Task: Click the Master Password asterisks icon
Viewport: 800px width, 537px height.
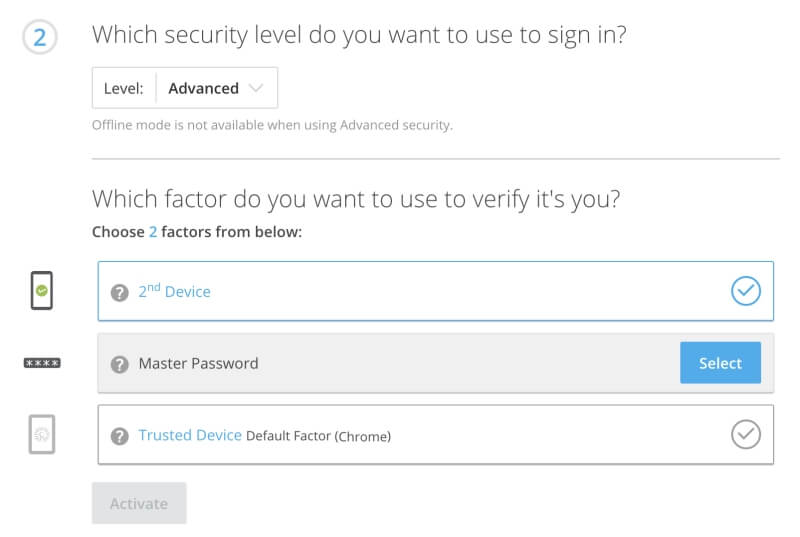Action: pyautogui.click(x=42, y=363)
